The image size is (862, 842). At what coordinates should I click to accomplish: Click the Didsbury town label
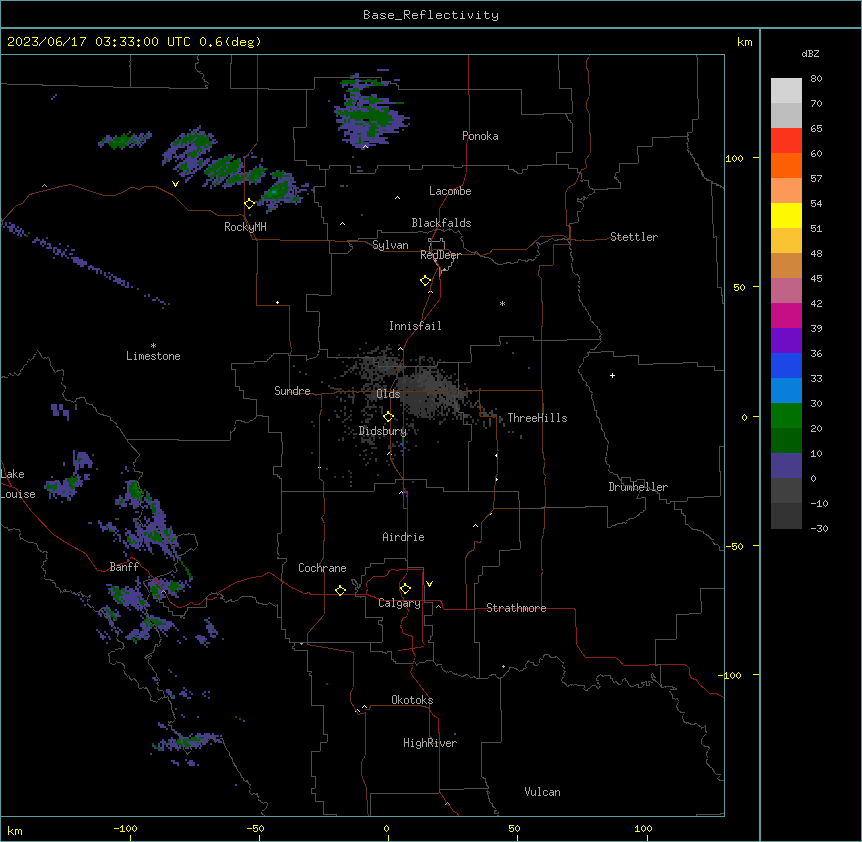tap(383, 431)
